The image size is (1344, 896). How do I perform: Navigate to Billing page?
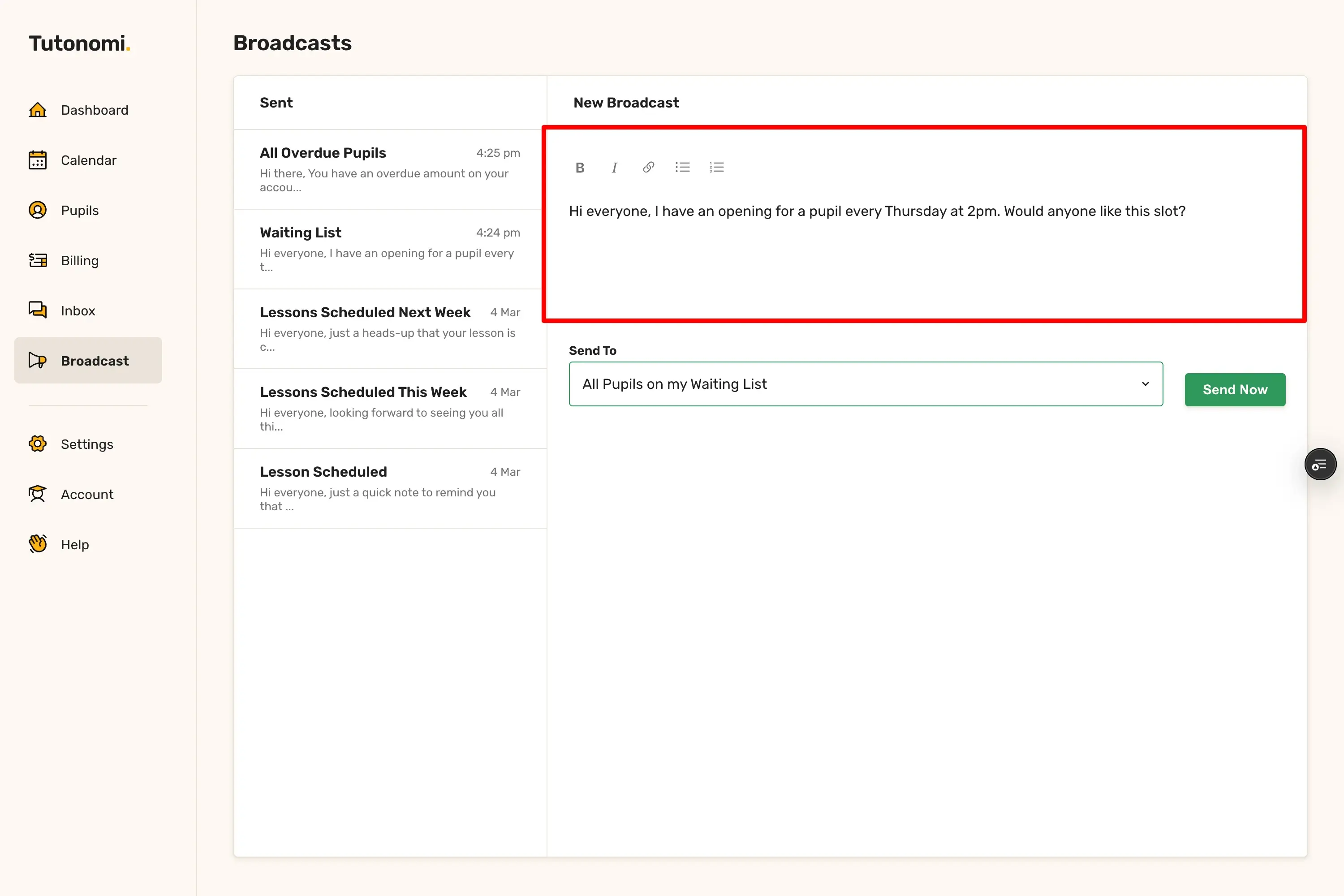[x=79, y=261]
